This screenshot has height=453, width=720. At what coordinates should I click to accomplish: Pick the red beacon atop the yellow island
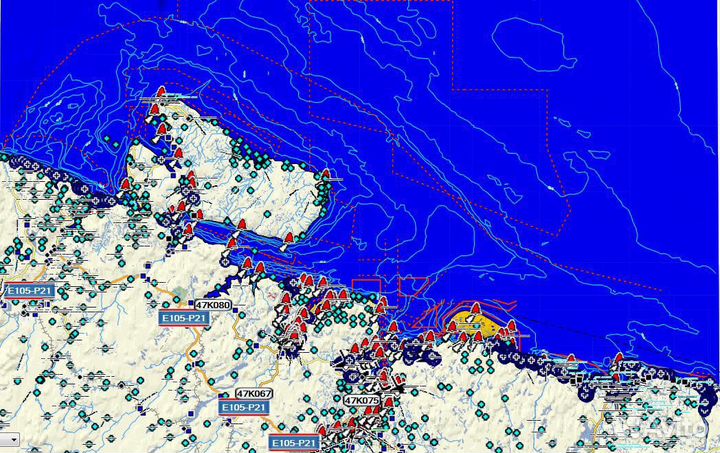[x=476, y=309]
